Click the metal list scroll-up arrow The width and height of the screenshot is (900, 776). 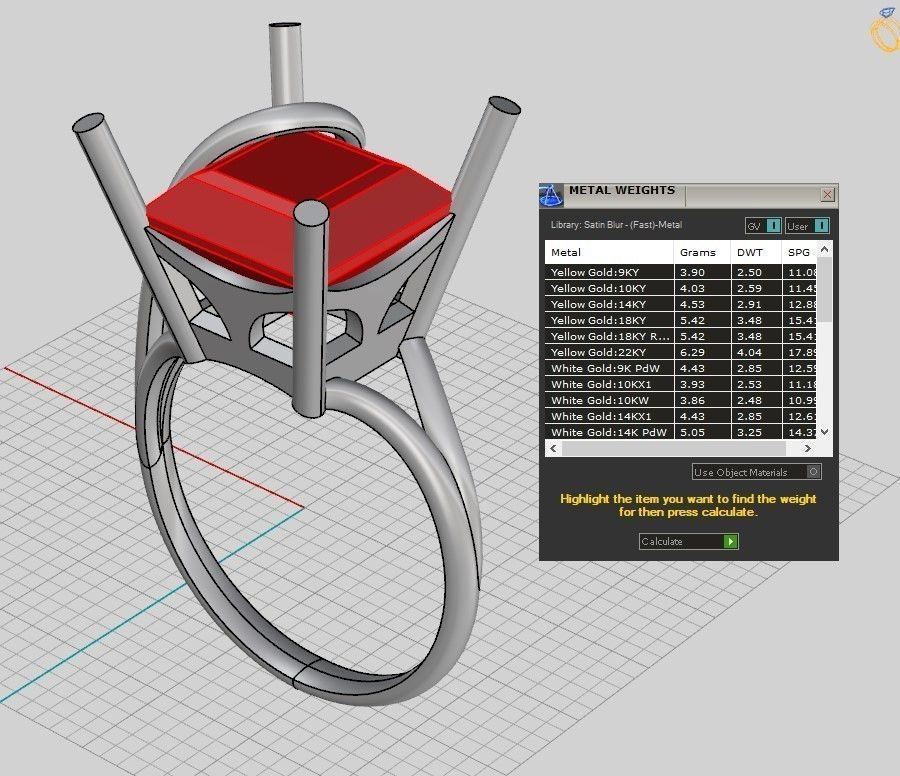[825, 249]
